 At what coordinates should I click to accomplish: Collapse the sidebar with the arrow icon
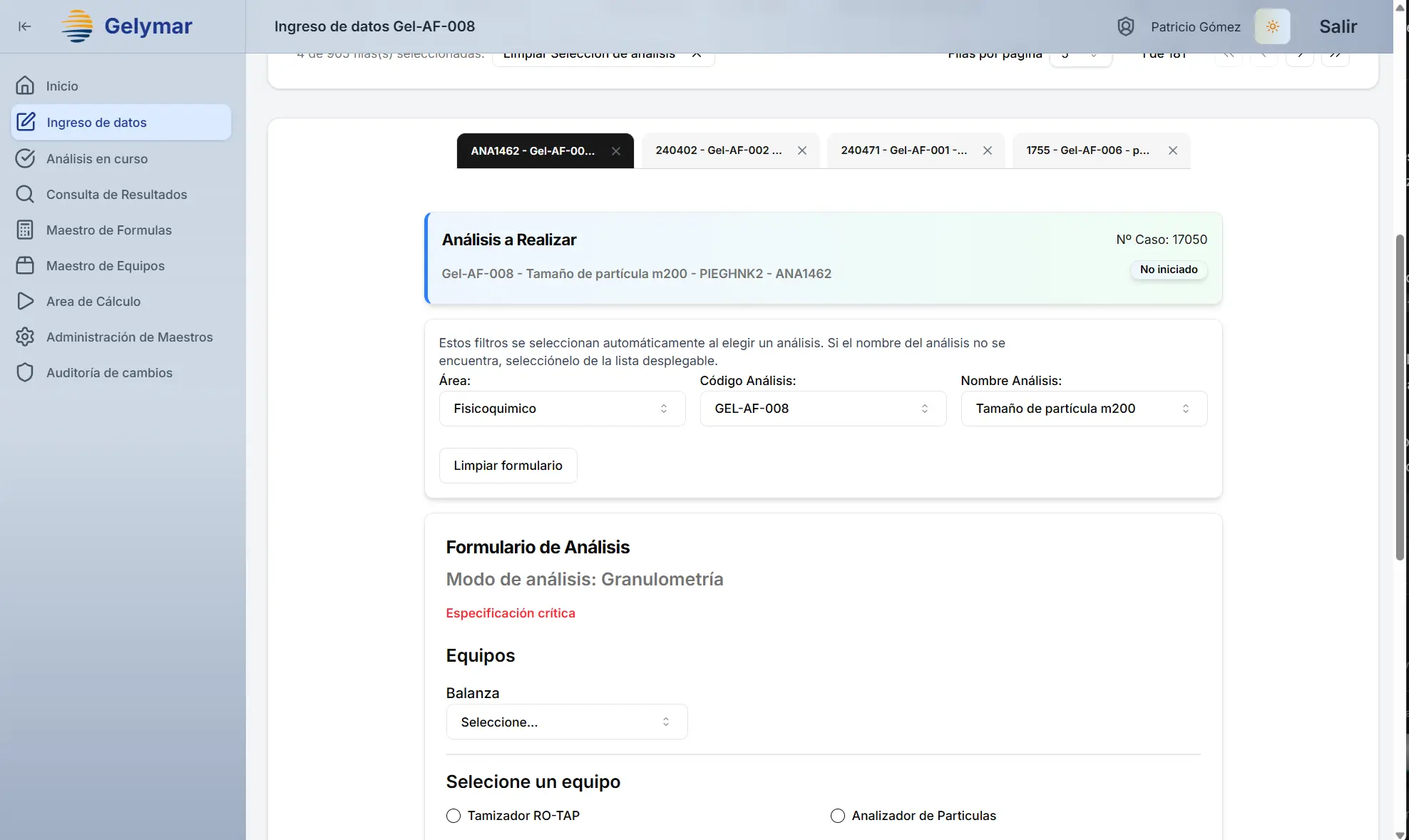click(24, 26)
